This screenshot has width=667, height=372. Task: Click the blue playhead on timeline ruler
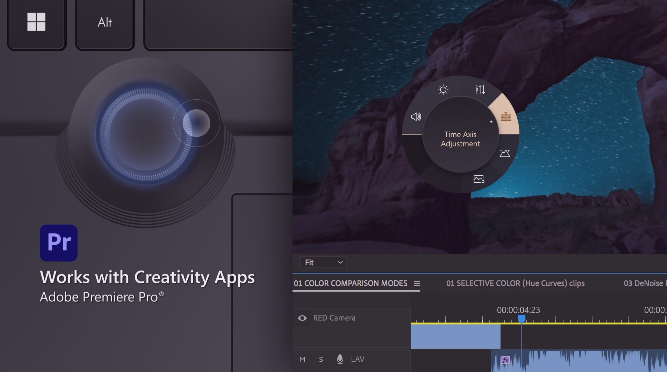521,319
